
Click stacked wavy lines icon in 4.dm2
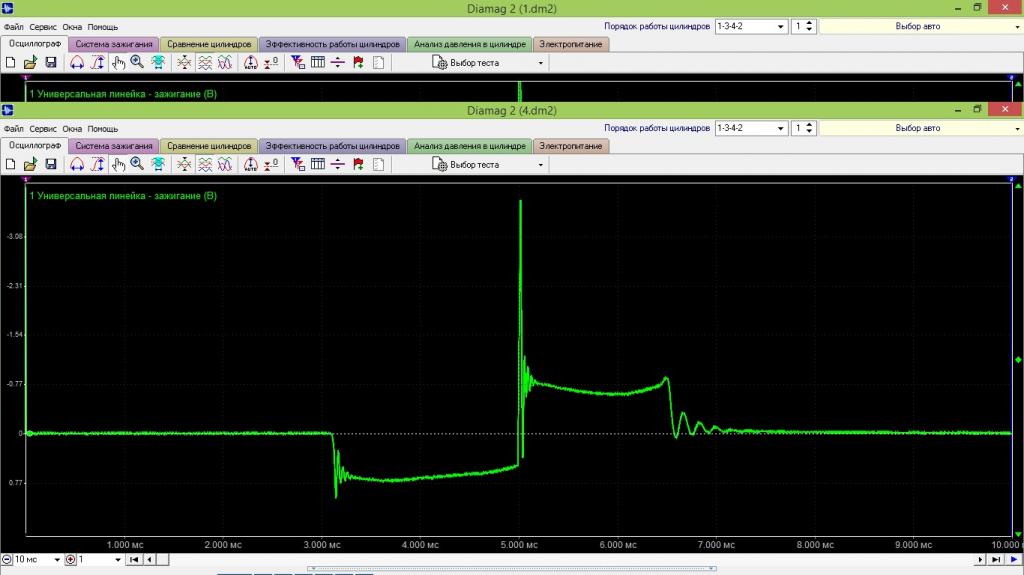point(205,165)
